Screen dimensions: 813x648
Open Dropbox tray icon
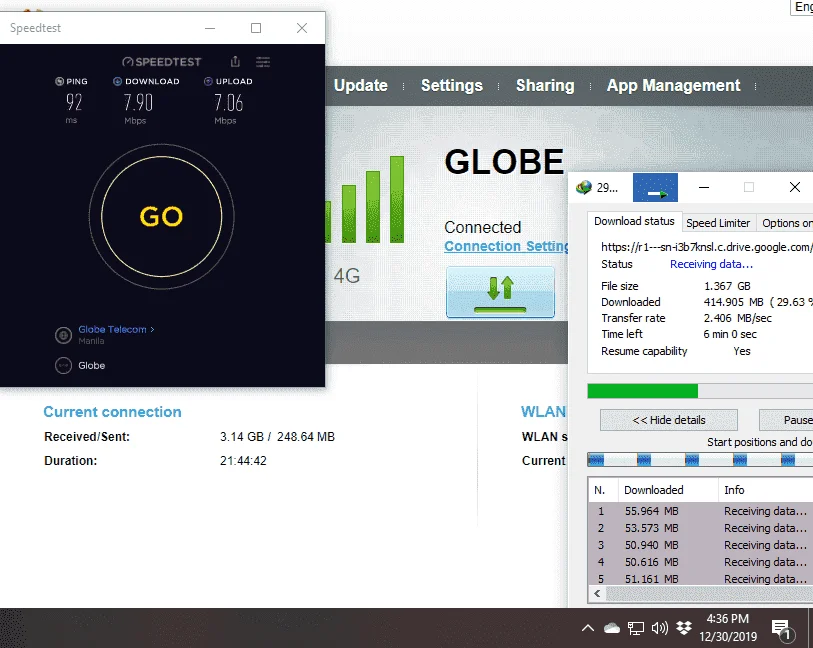point(684,628)
